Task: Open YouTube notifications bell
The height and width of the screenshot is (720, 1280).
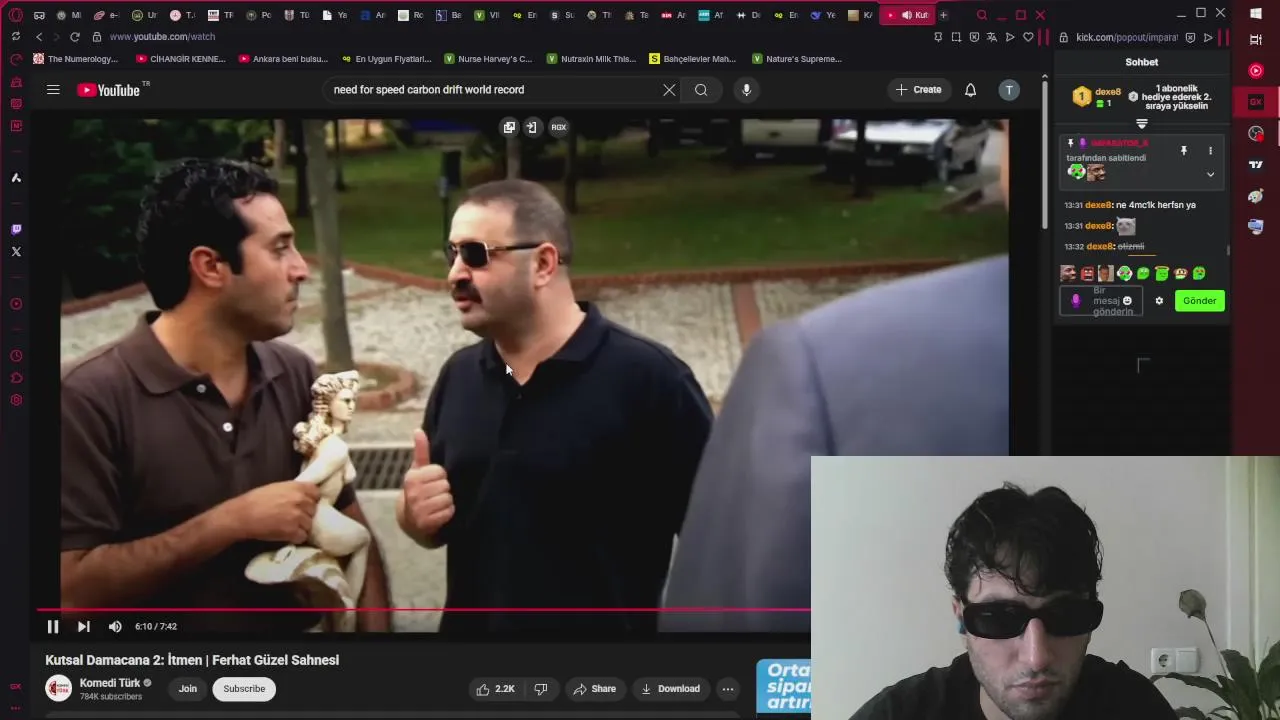Action: click(970, 90)
